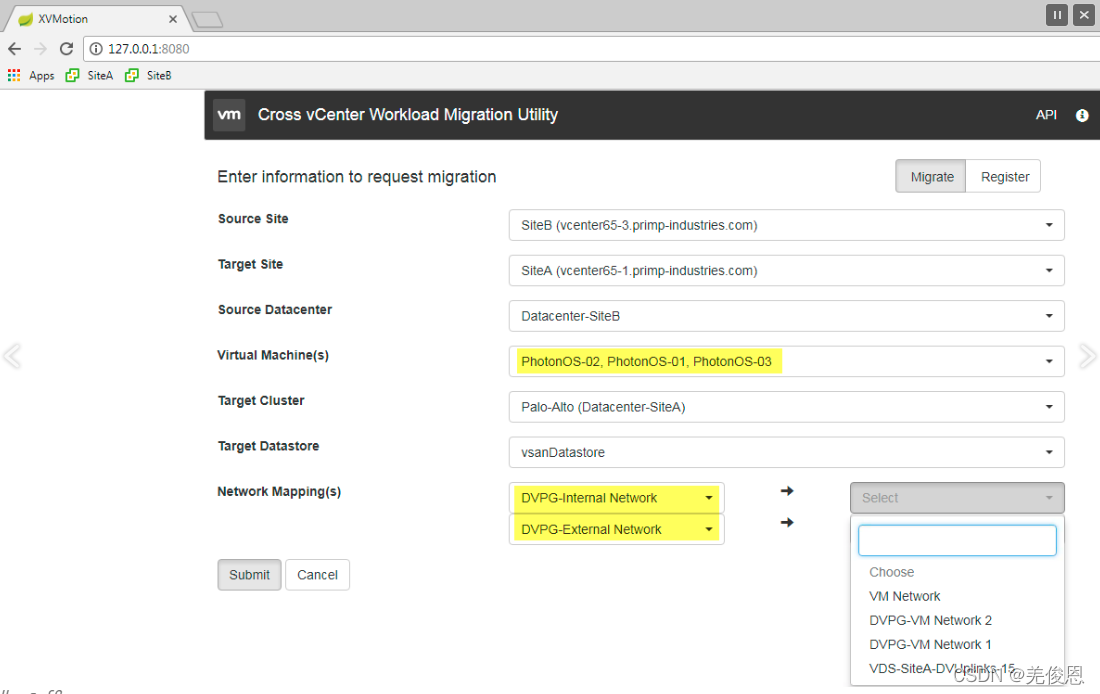The width and height of the screenshot is (1100, 694).
Task: Click the XVMotion tab leaf favicon
Action: 26,19
